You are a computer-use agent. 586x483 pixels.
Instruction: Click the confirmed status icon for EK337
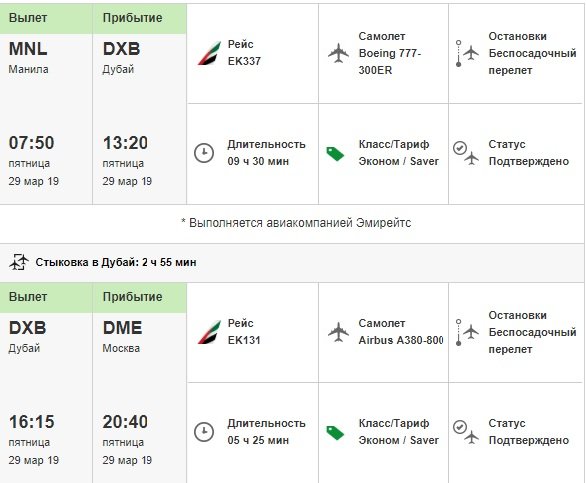tap(466, 153)
